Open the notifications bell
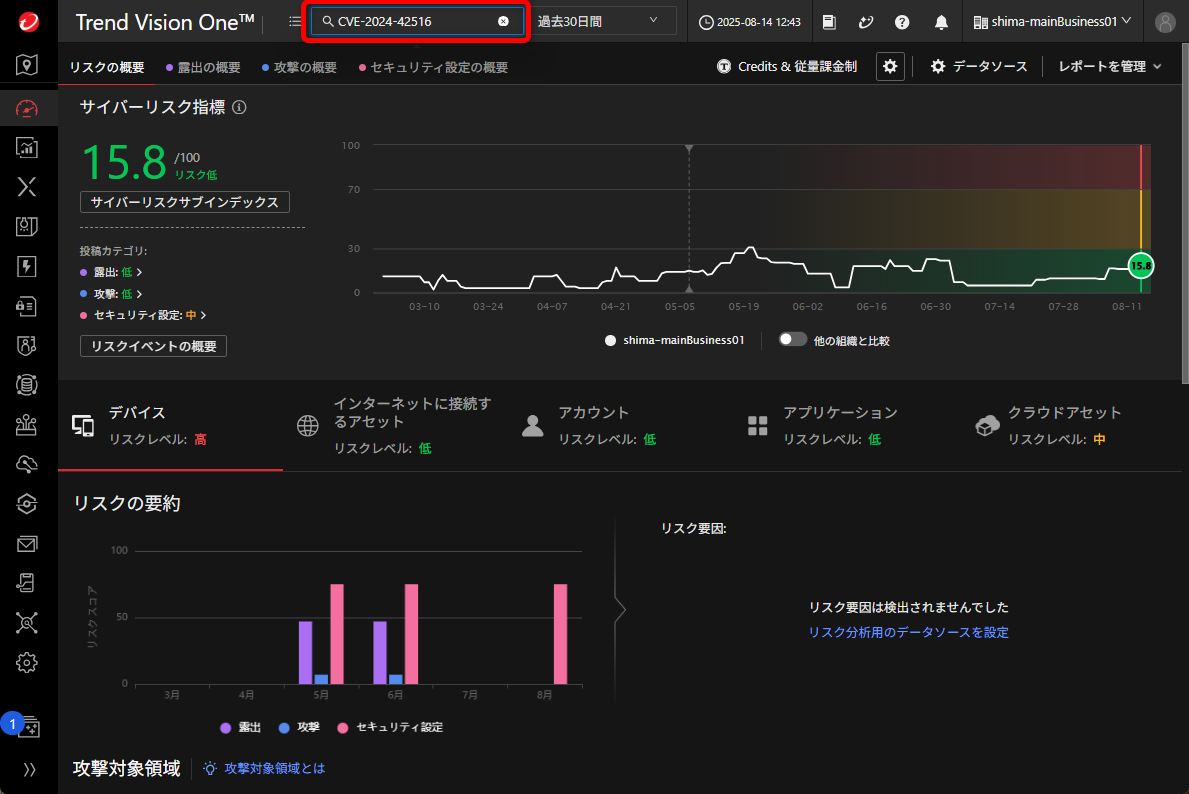Image resolution: width=1189 pixels, height=794 pixels. (941, 22)
